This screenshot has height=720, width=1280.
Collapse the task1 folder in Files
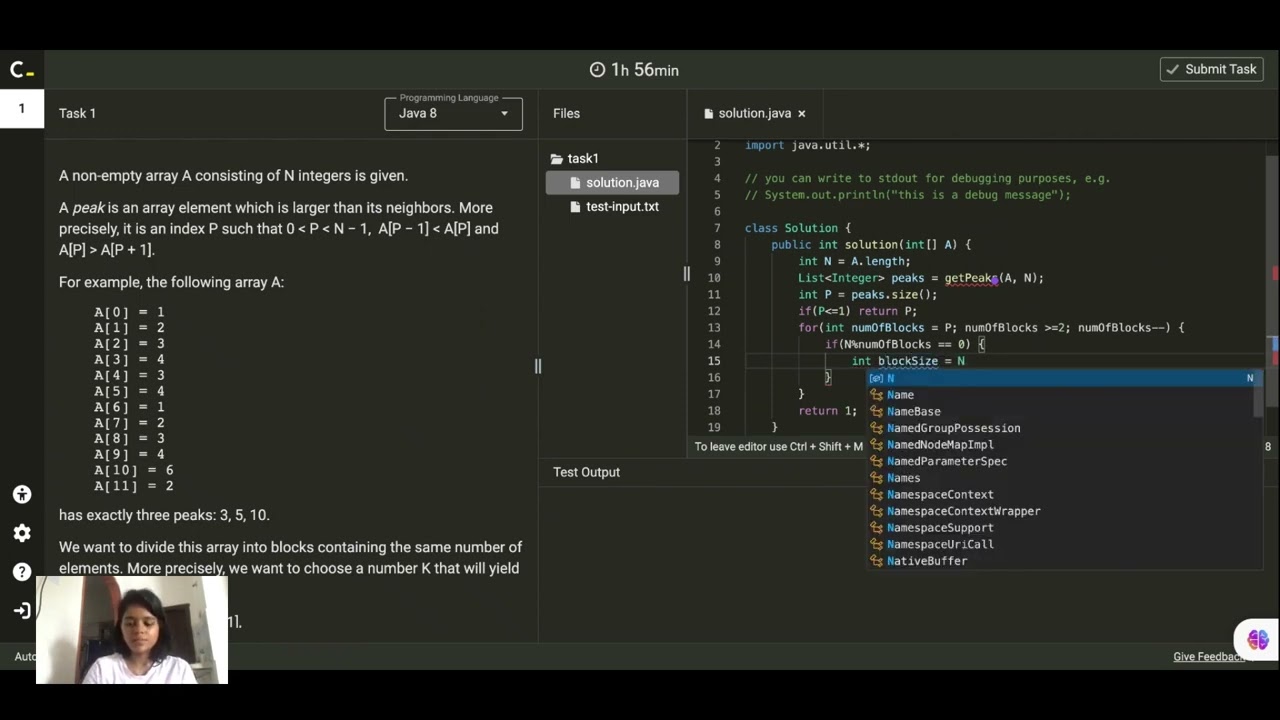point(574,159)
